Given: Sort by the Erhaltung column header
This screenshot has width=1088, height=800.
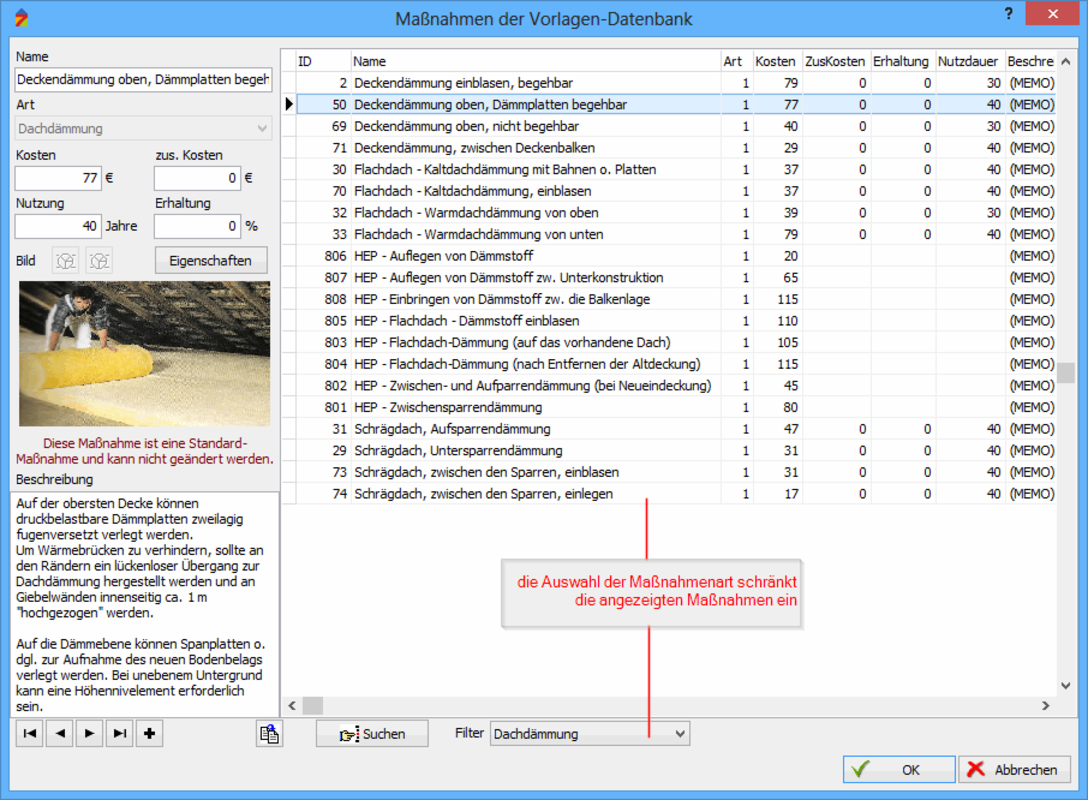Looking at the screenshot, I should point(903,61).
